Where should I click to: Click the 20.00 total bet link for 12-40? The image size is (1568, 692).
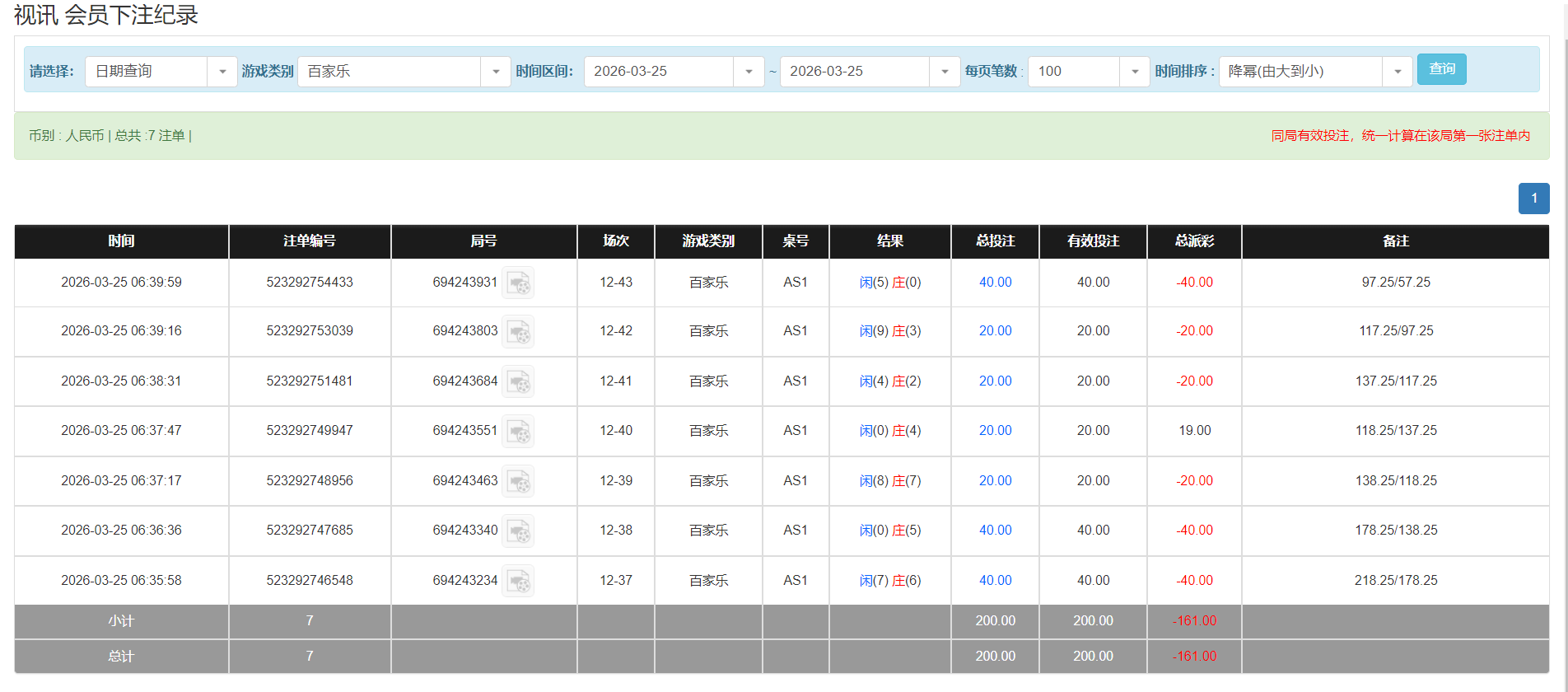click(x=995, y=431)
